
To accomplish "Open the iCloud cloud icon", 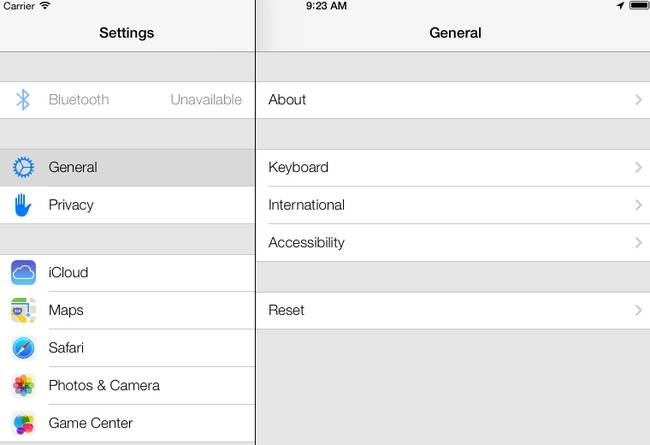I will (x=23, y=272).
